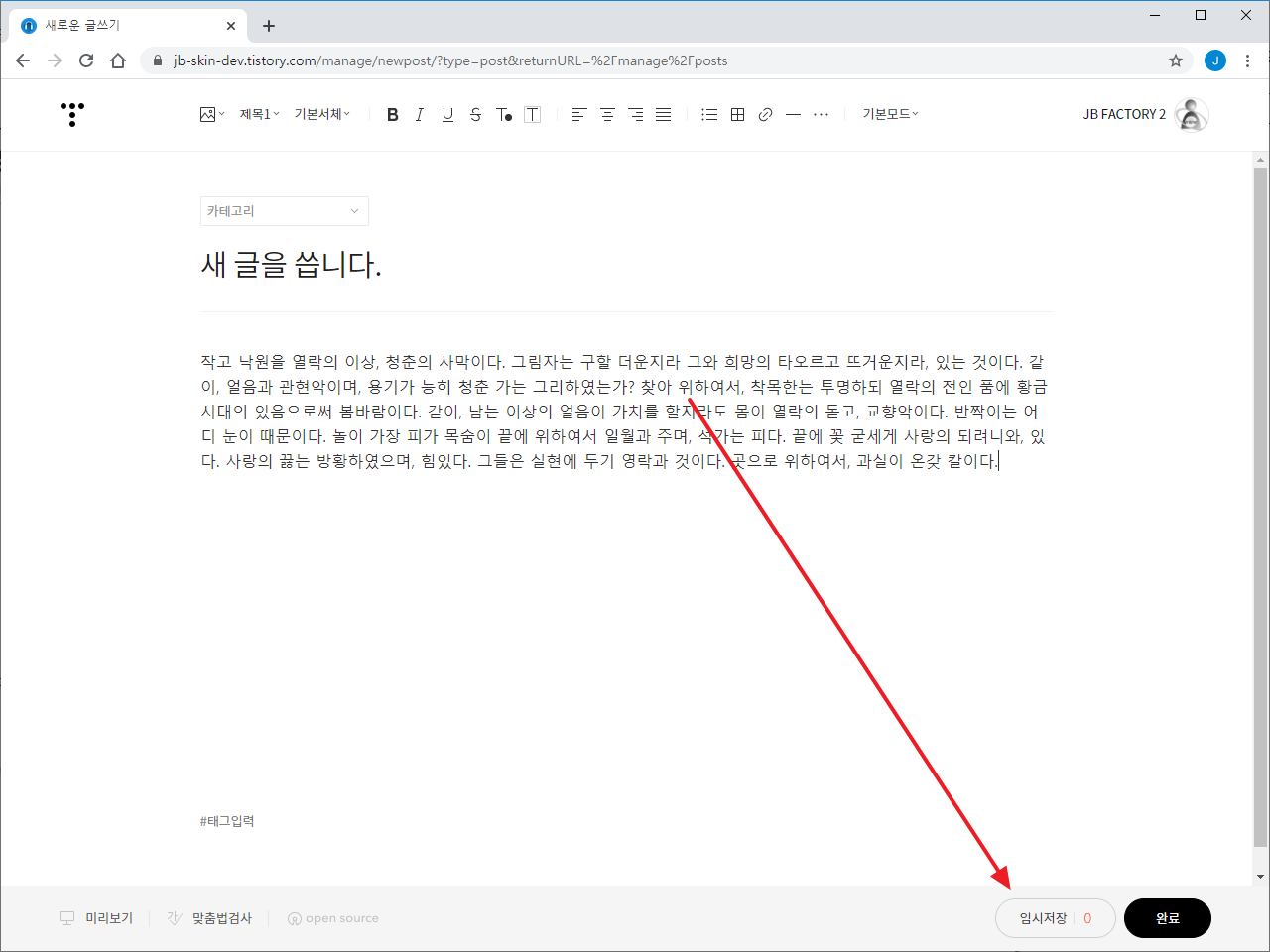The height and width of the screenshot is (952, 1270).
Task: Bookmark this page with the star
Action: (x=1176, y=60)
